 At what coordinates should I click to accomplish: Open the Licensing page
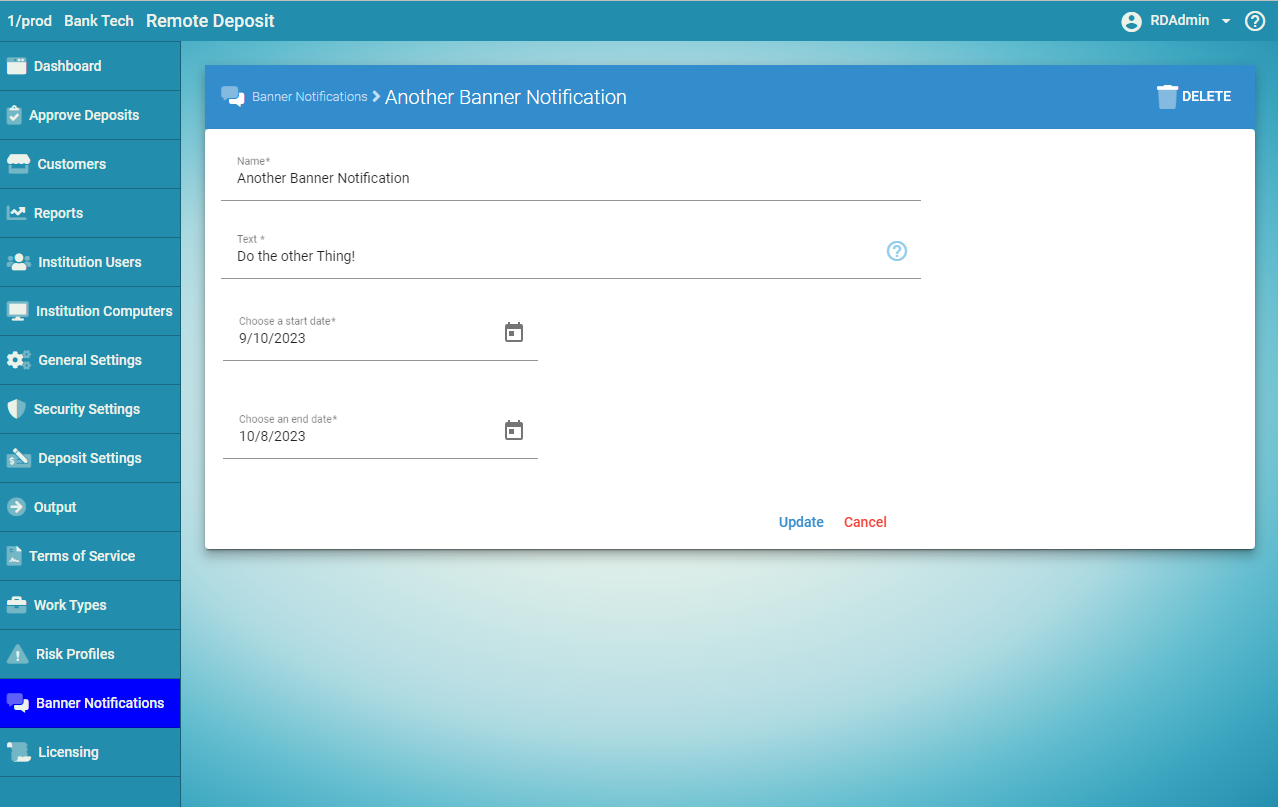(90, 752)
